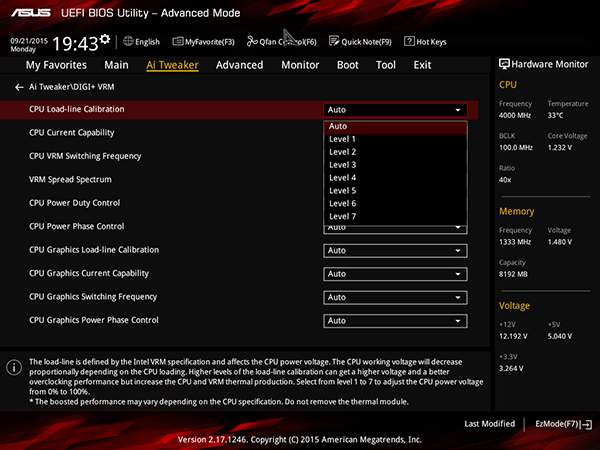
Task: Click the Hot Keys question mark icon
Action: [x=409, y=41]
